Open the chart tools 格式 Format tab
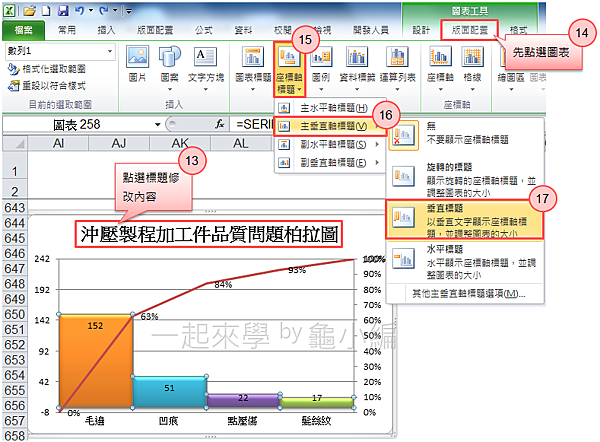 pyautogui.click(x=518, y=30)
